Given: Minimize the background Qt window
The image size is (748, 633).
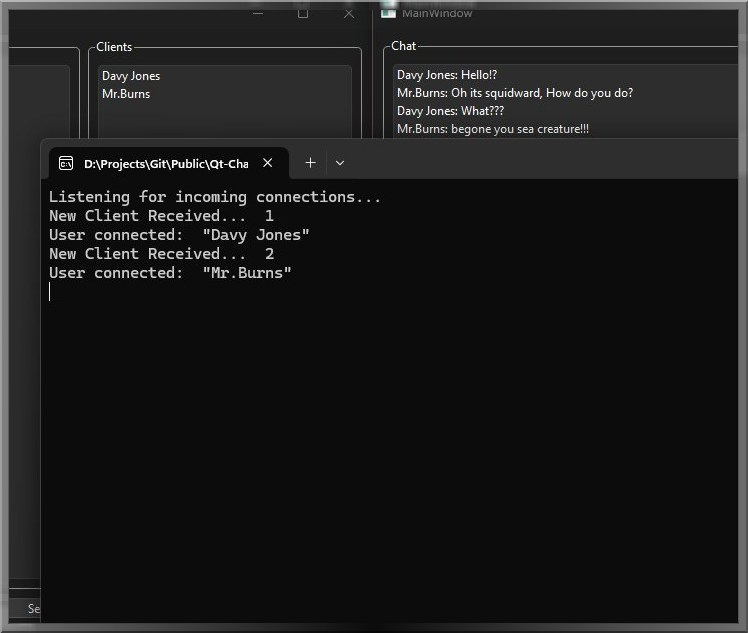Looking at the screenshot, I should pyautogui.click(x=258, y=14).
